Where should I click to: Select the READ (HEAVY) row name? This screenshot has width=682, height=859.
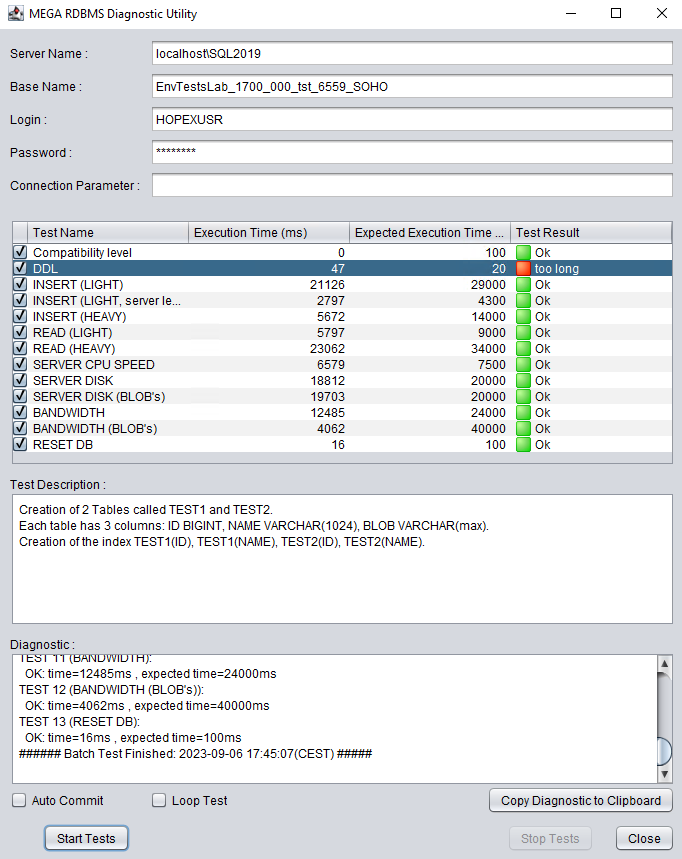74,348
